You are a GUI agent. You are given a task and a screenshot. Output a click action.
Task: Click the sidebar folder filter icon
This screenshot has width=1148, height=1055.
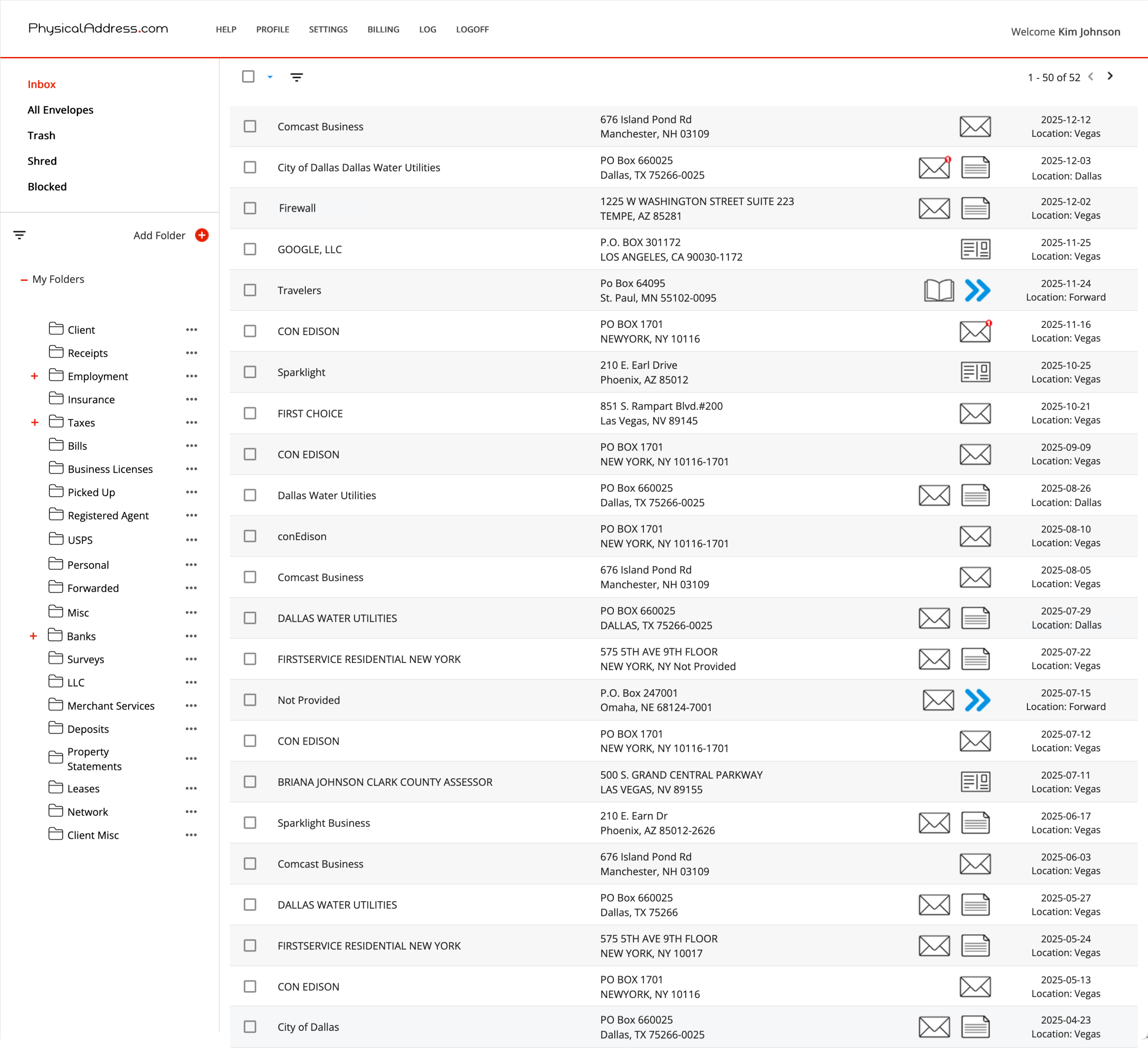click(19, 235)
